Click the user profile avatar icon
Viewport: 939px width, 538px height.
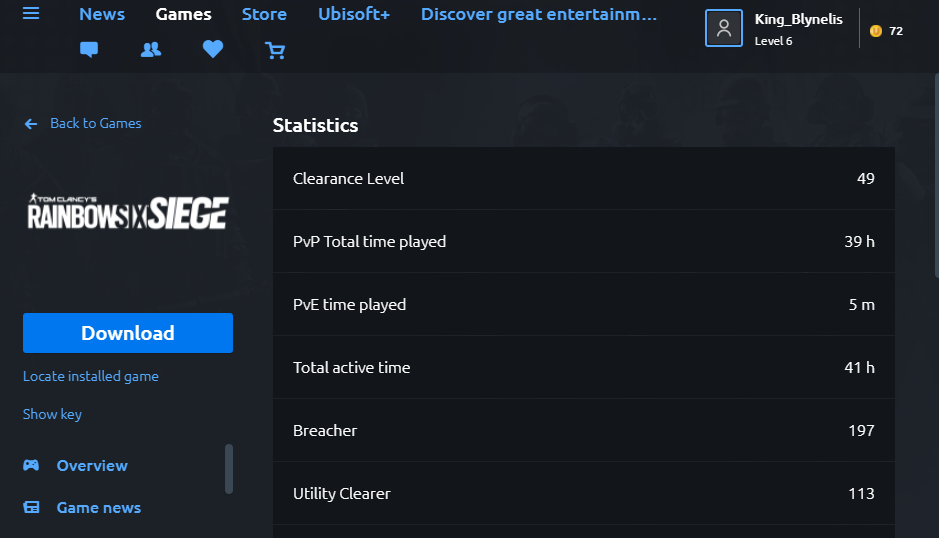tap(724, 29)
